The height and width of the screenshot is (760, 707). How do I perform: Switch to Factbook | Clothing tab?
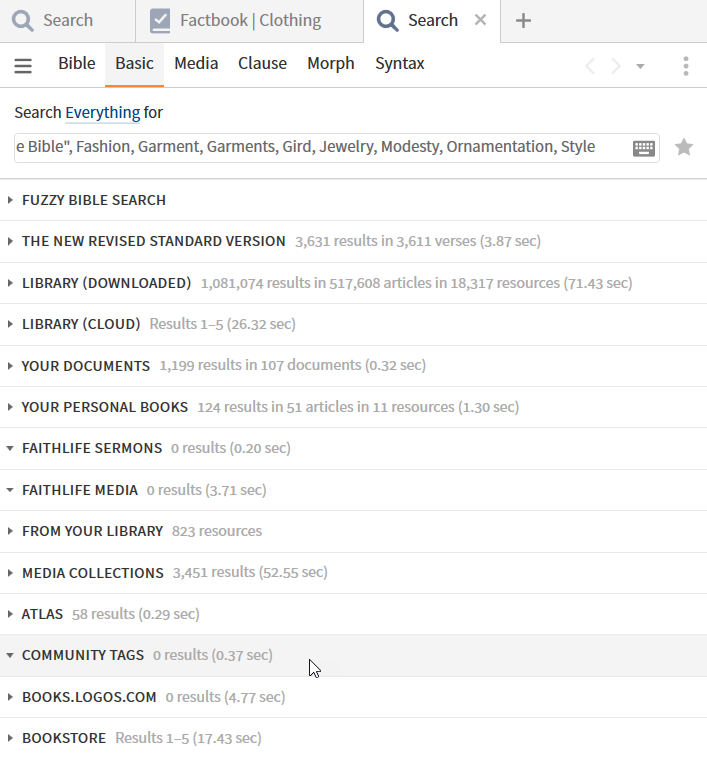click(250, 21)
